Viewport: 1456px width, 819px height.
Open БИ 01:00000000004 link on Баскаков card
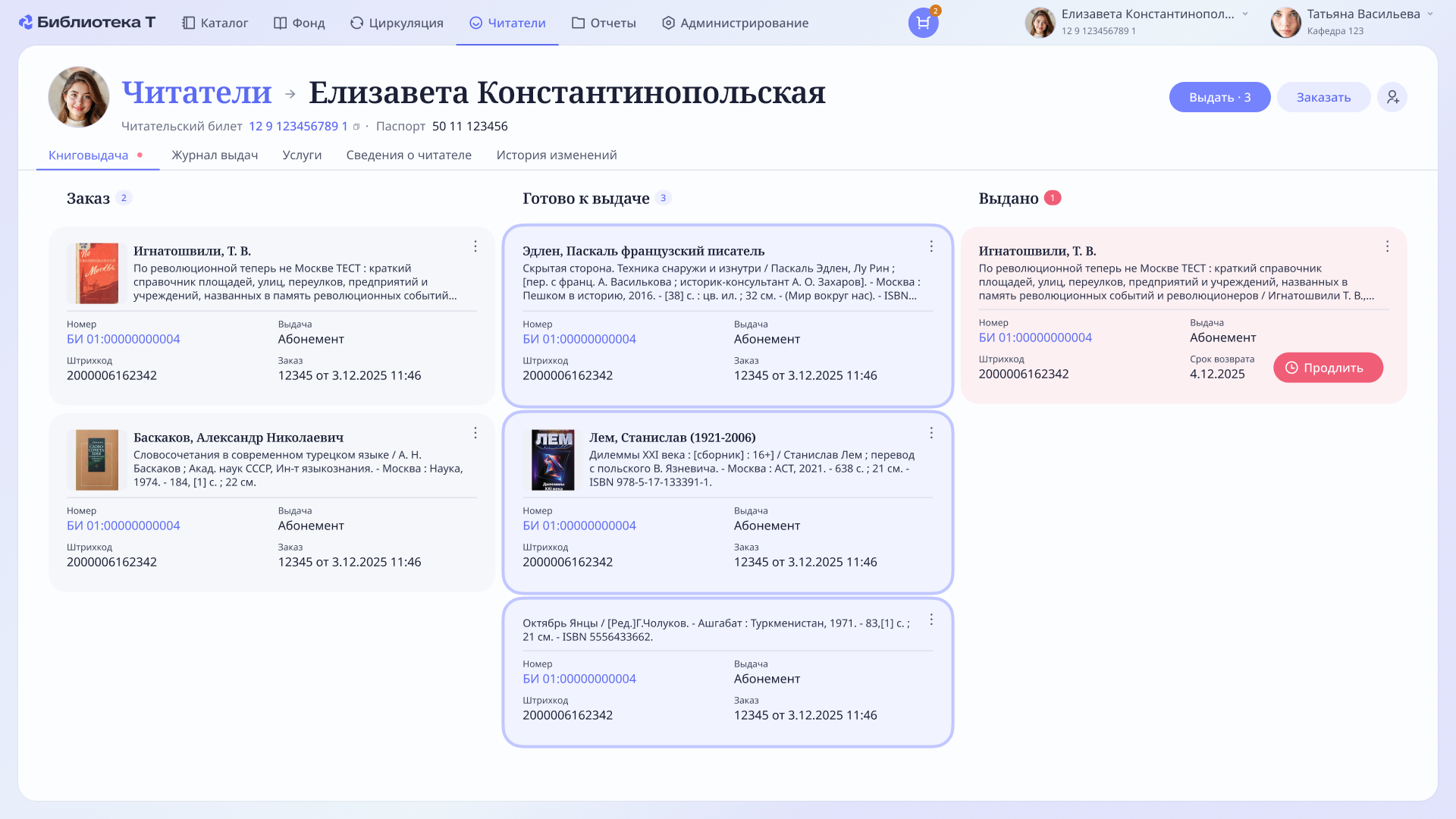pos(123,525)
